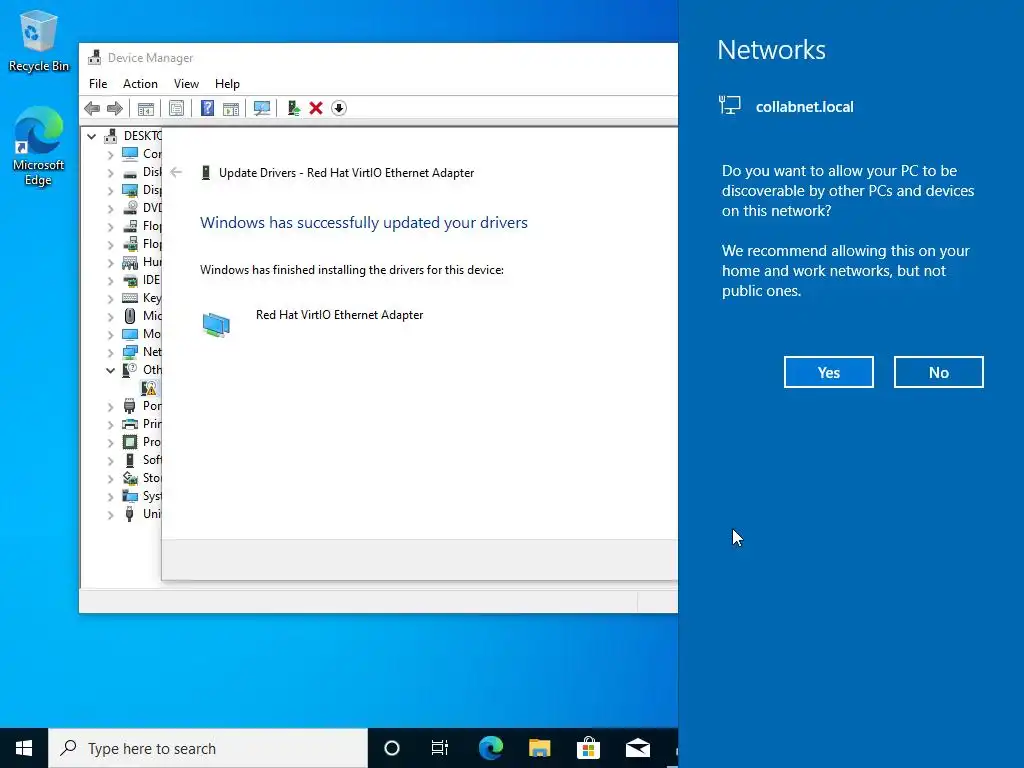The image size is (1024, 768).
Task: Select the 'Por' ports category icon
Action: pos(130,406)
